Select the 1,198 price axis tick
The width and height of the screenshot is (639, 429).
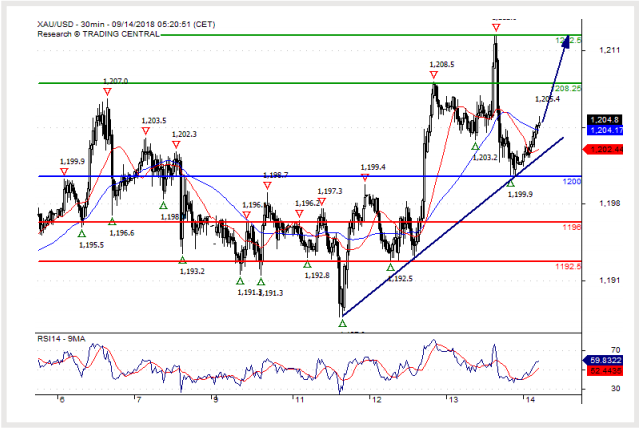click(x=609, y=203)
